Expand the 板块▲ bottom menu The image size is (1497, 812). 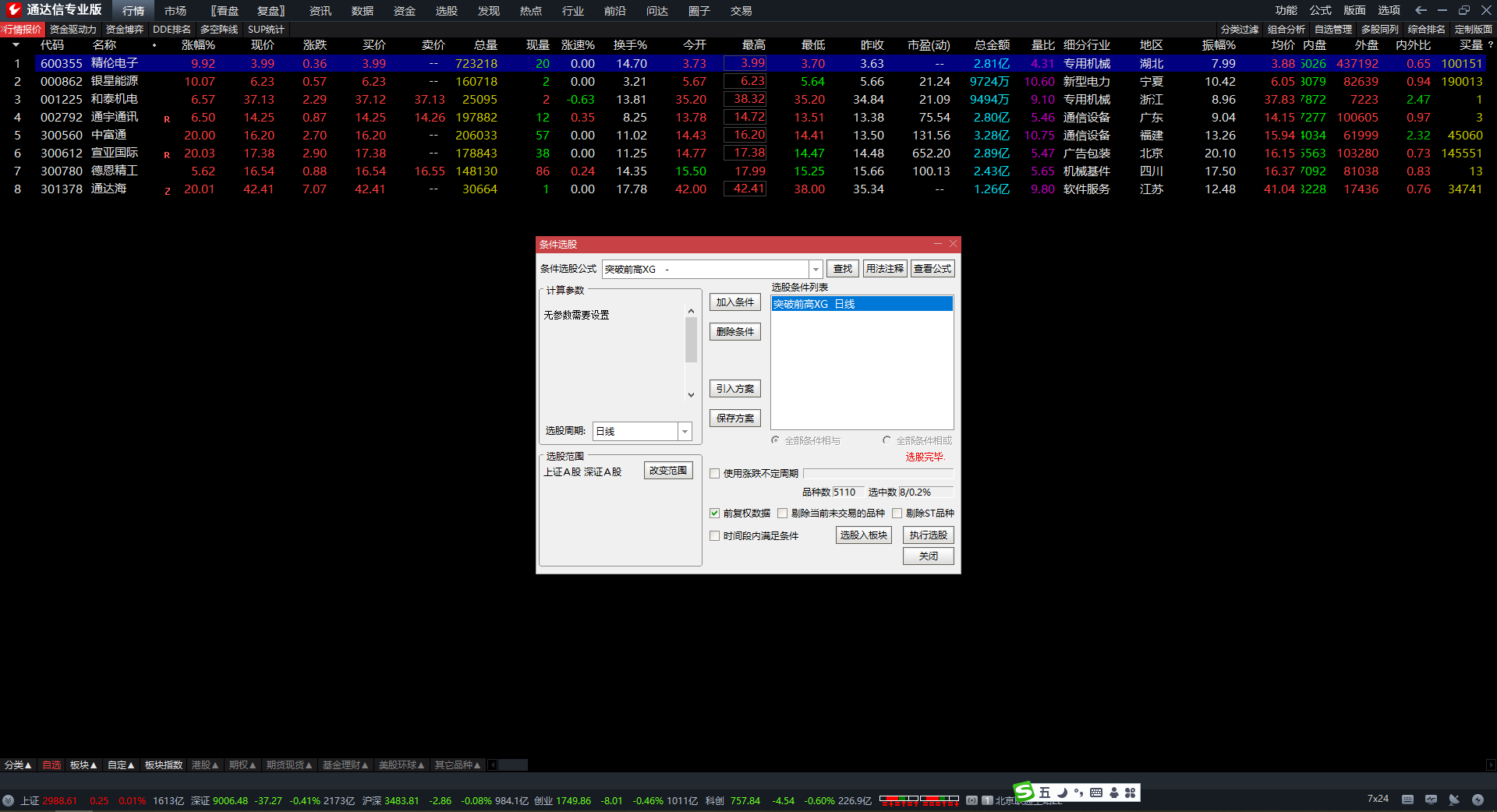click(x=83, y=765)
